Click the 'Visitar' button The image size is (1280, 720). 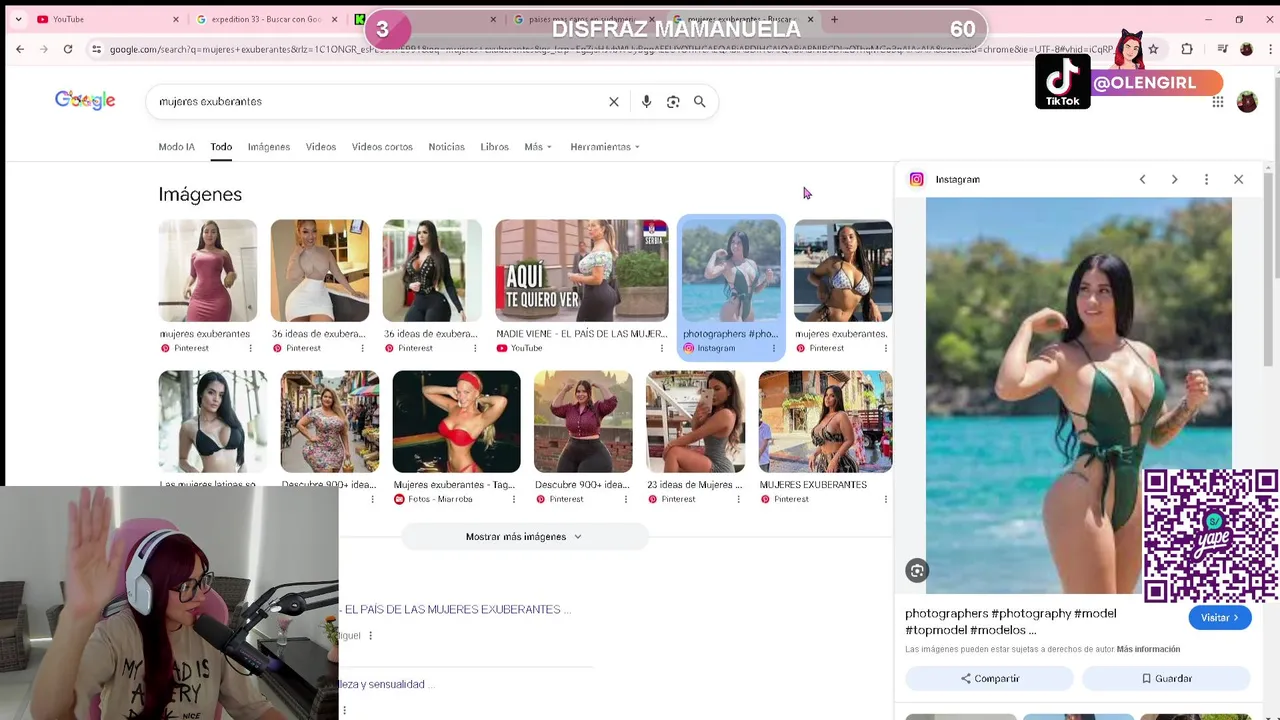[x=1220, y=618]
